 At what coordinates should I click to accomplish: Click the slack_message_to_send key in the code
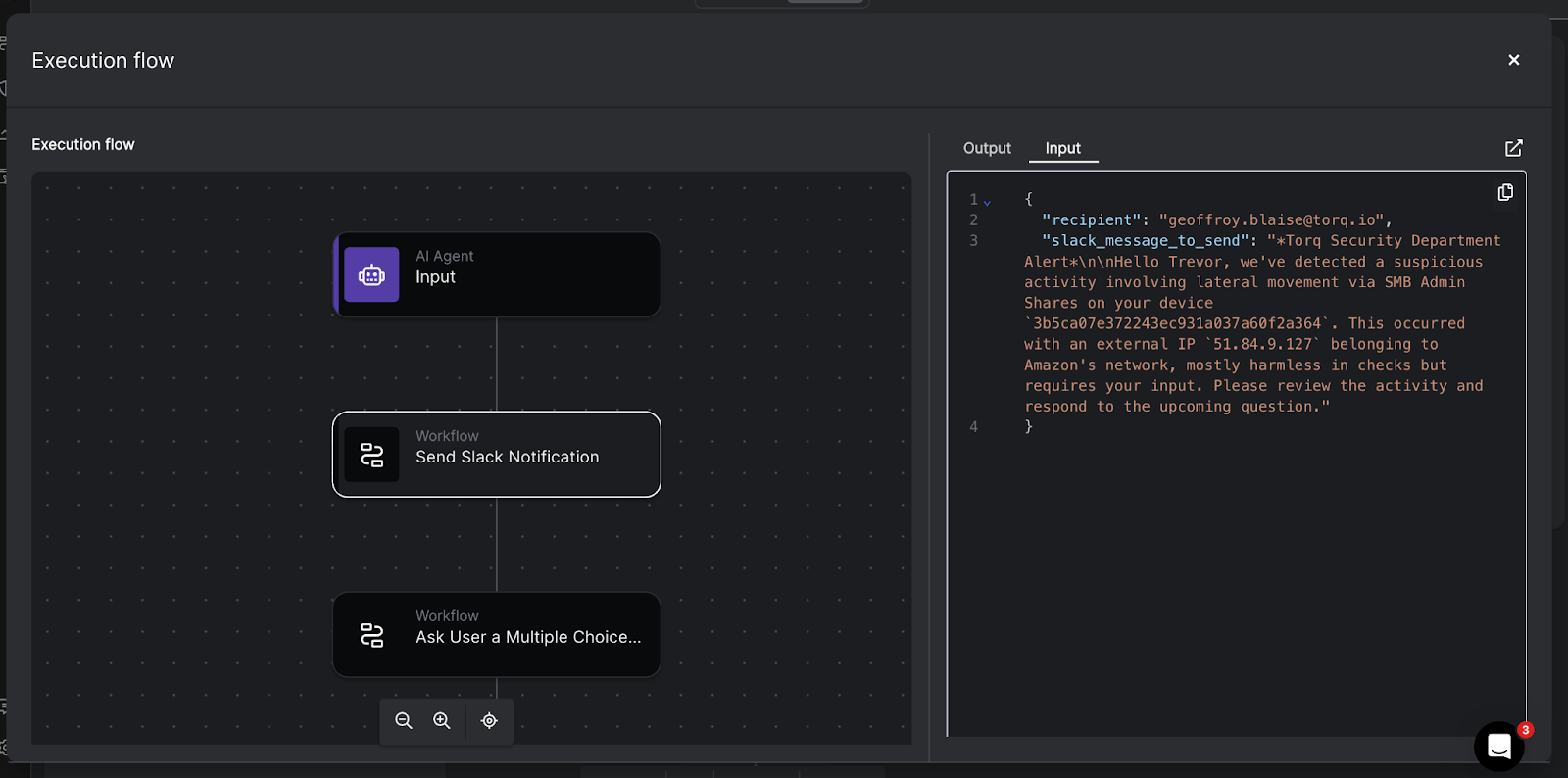point(1146,241)
